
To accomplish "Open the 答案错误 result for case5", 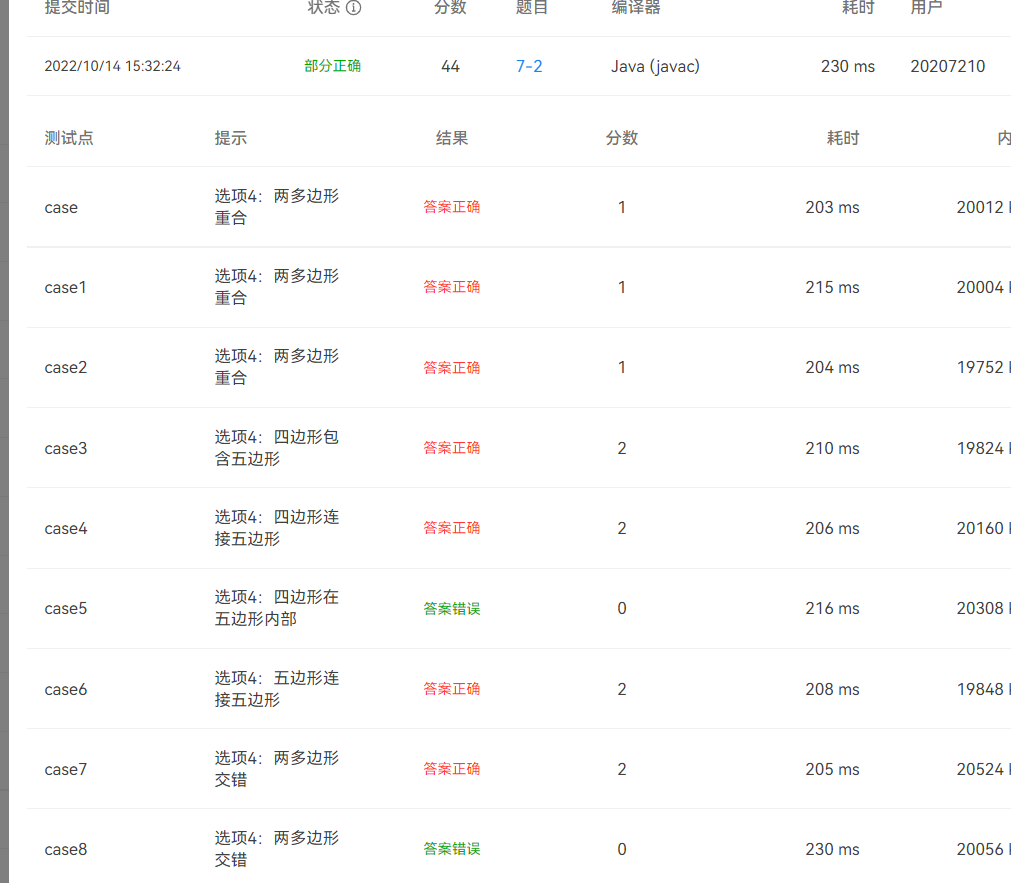I will (451, 608).
